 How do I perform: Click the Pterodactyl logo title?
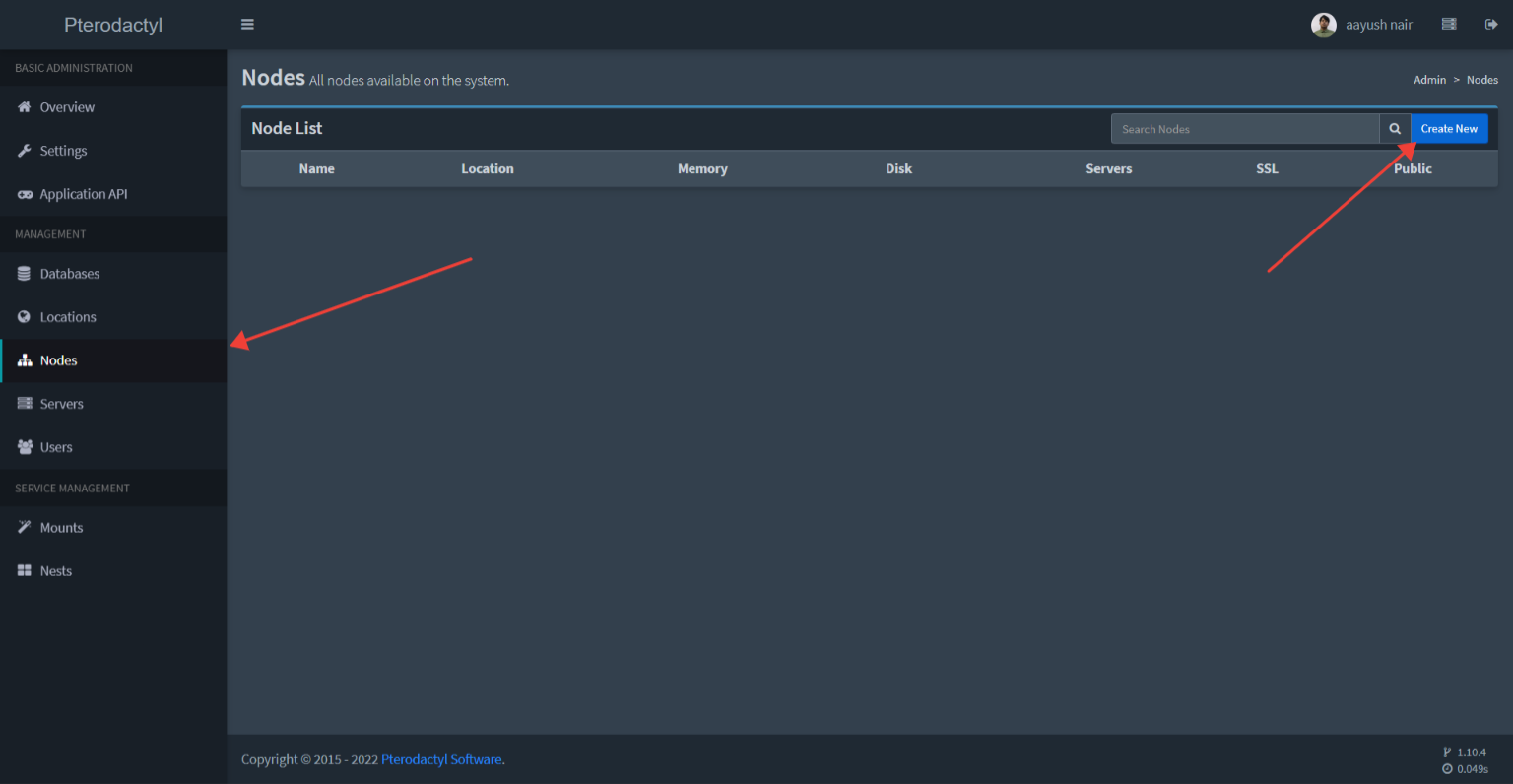[113, 25]
